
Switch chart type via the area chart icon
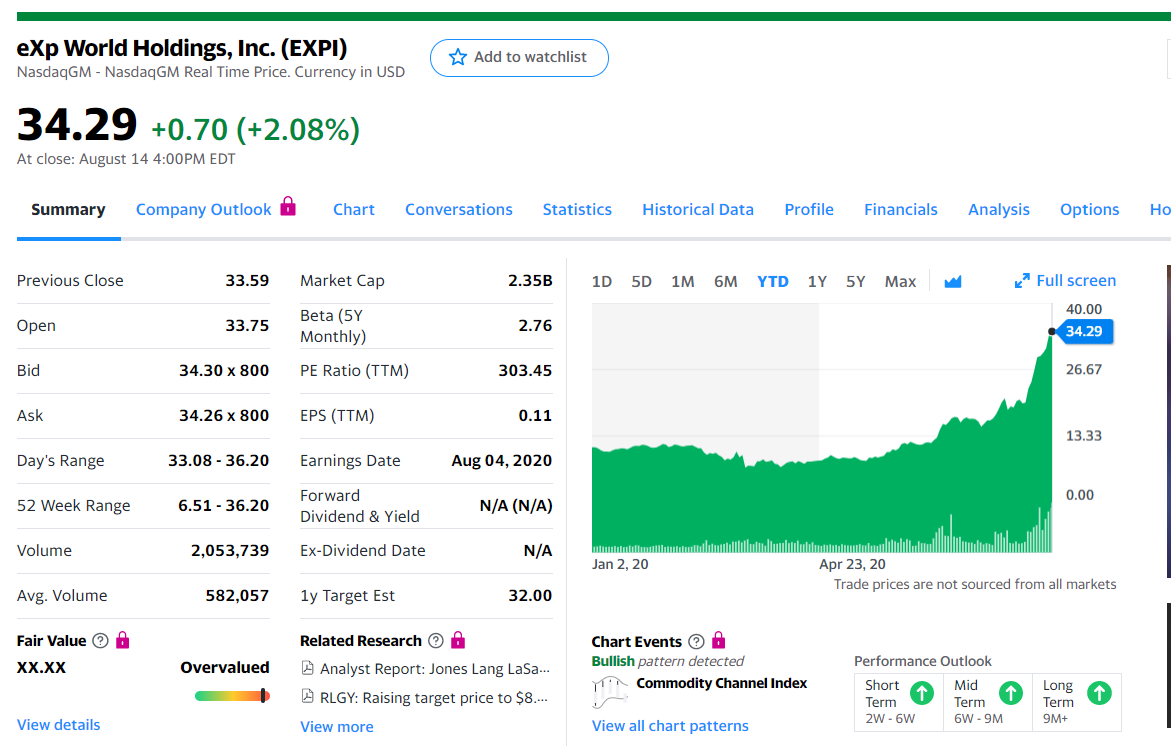click(x=953, y=282)
